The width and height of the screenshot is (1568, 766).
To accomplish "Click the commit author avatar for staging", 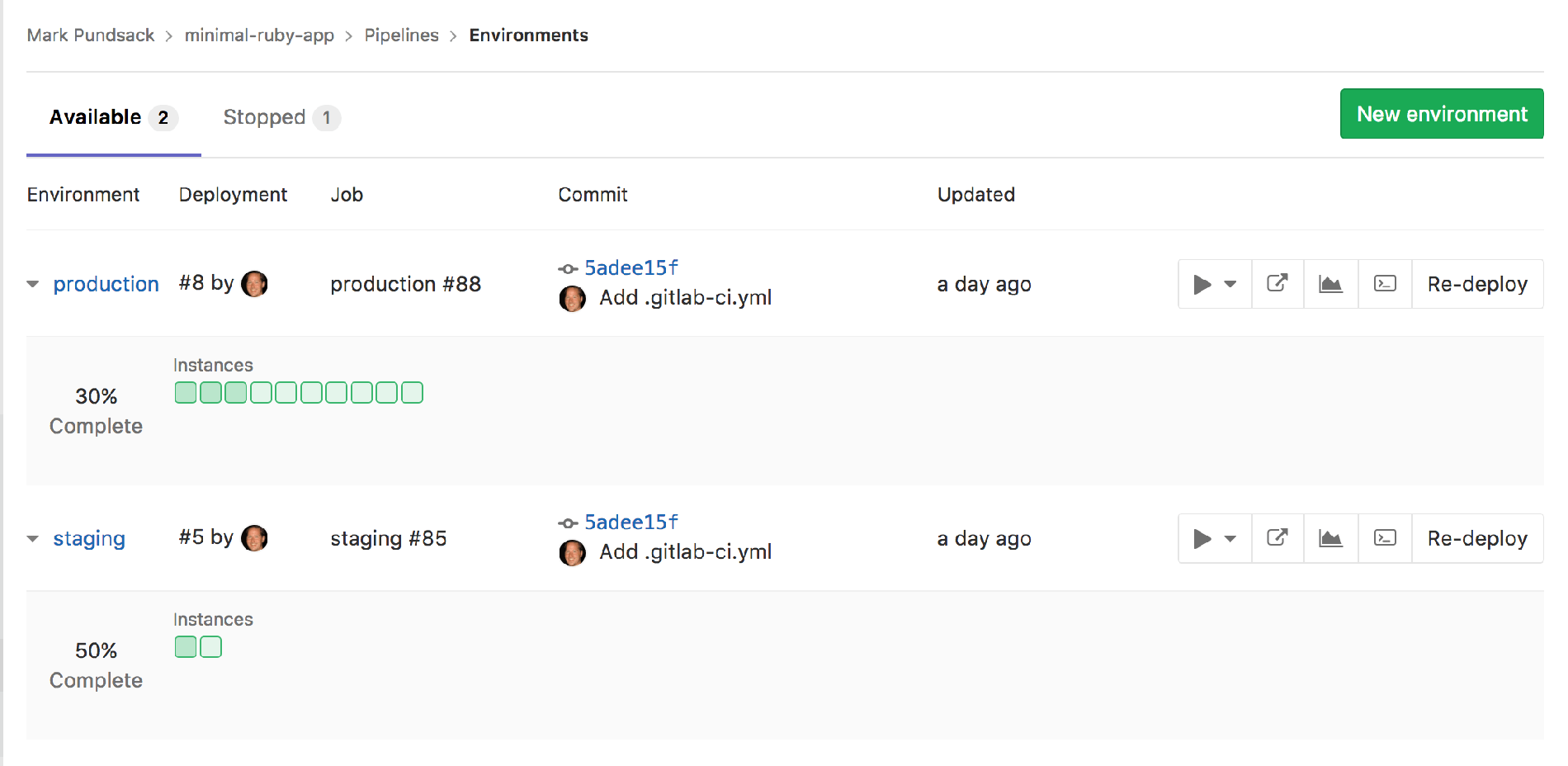I will (571, 552).
